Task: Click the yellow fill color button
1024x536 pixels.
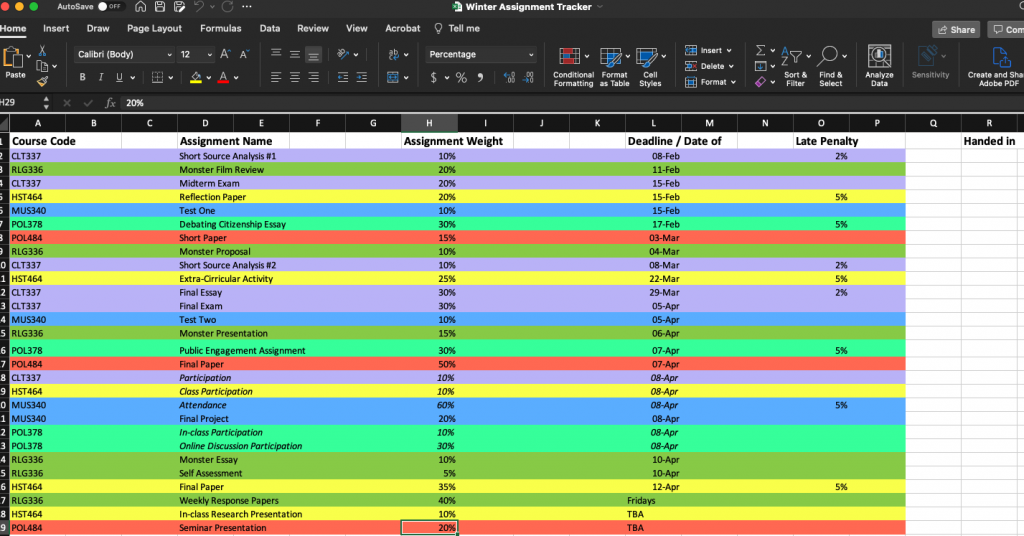Action: [x=196, y=77]
